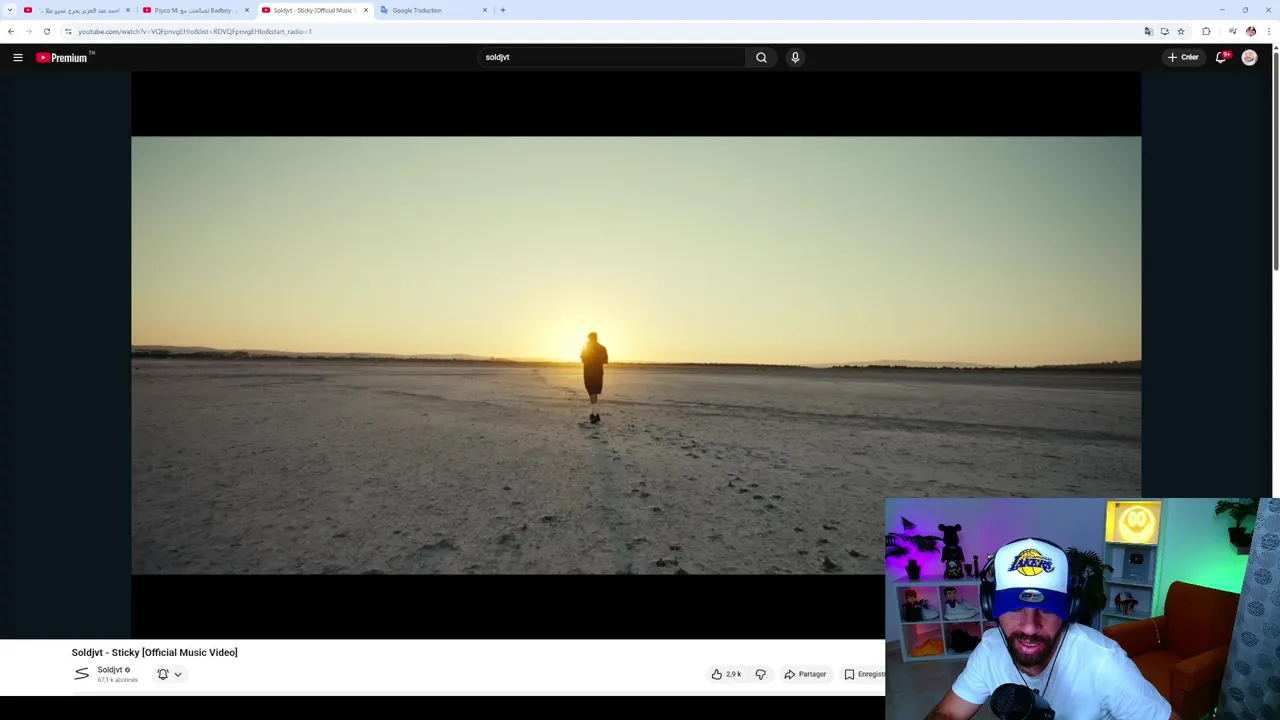Image resolution: width=1280 pixels, height=720 pixels.
Task: Reload the current page
Action: 46,31
